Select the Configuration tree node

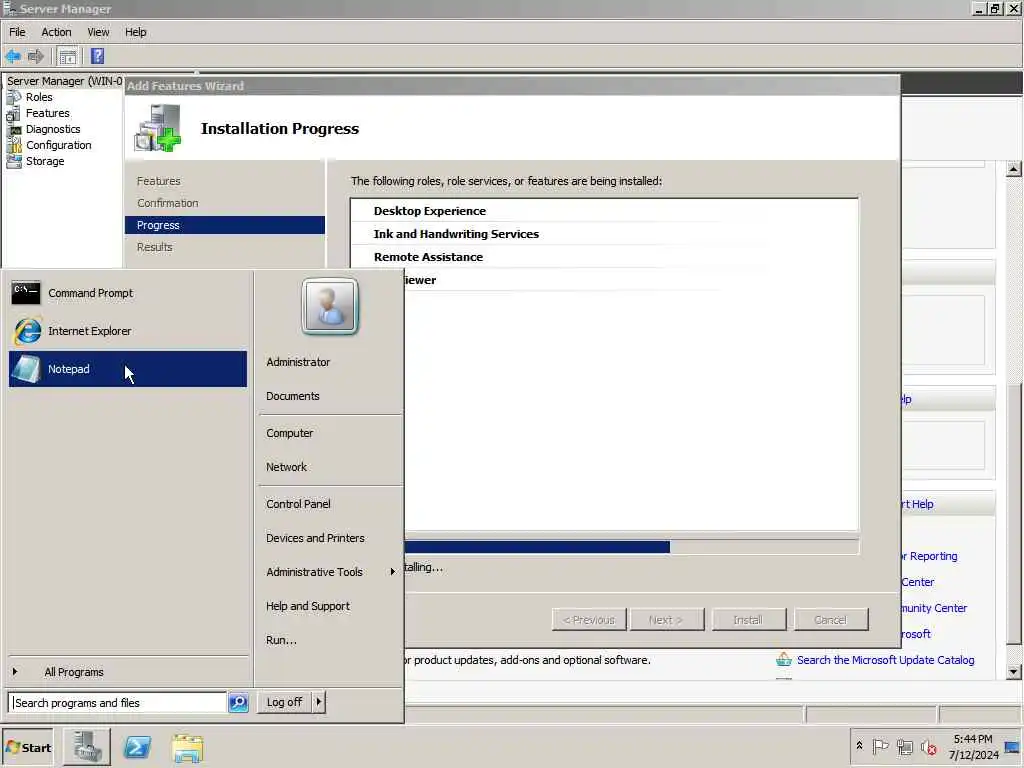(x=59, y=145)
